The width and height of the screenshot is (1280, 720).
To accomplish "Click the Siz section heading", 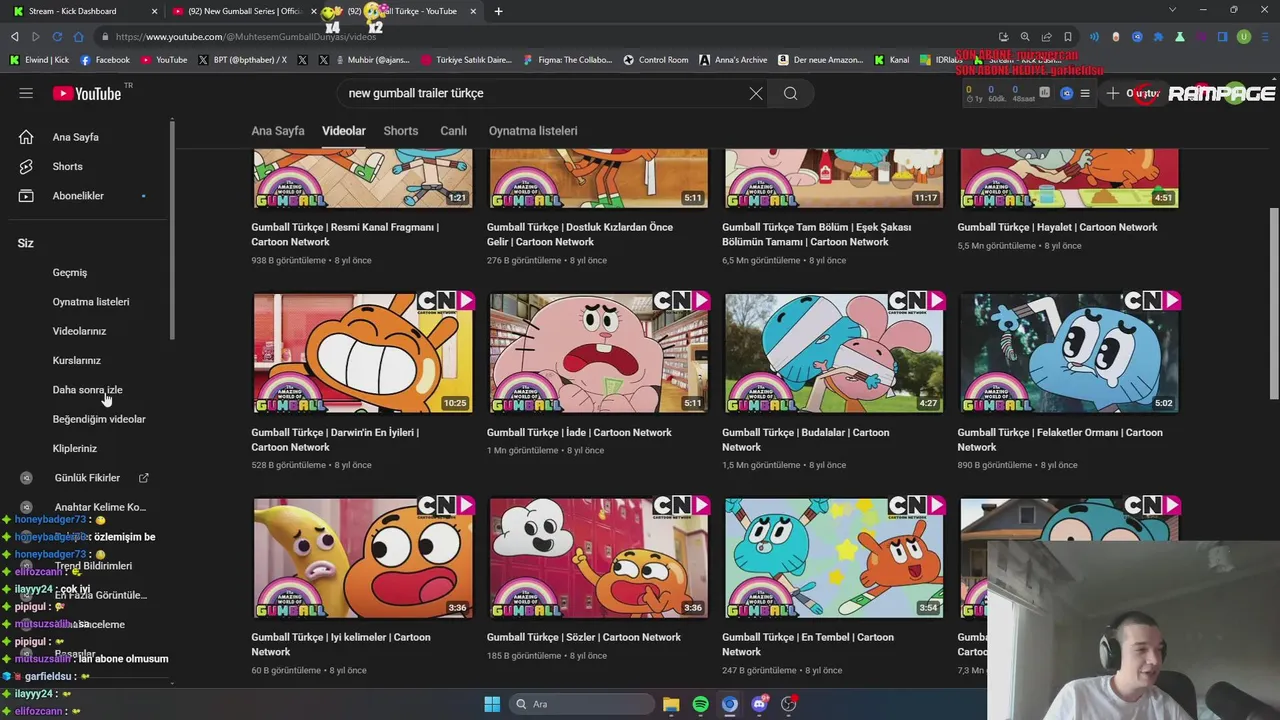I will tap(26, 243).
